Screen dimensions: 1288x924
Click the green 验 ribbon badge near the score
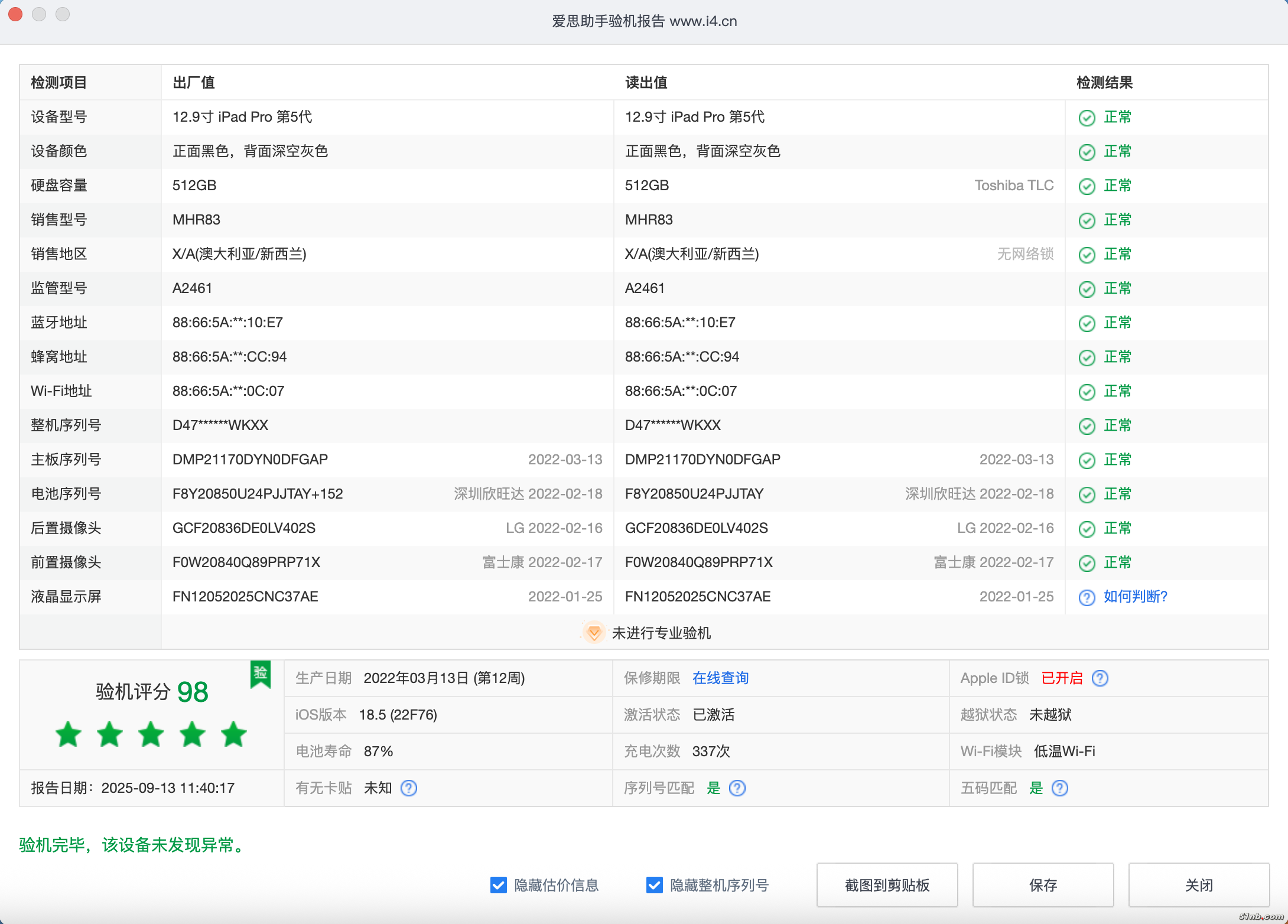[x=261, y=675]
